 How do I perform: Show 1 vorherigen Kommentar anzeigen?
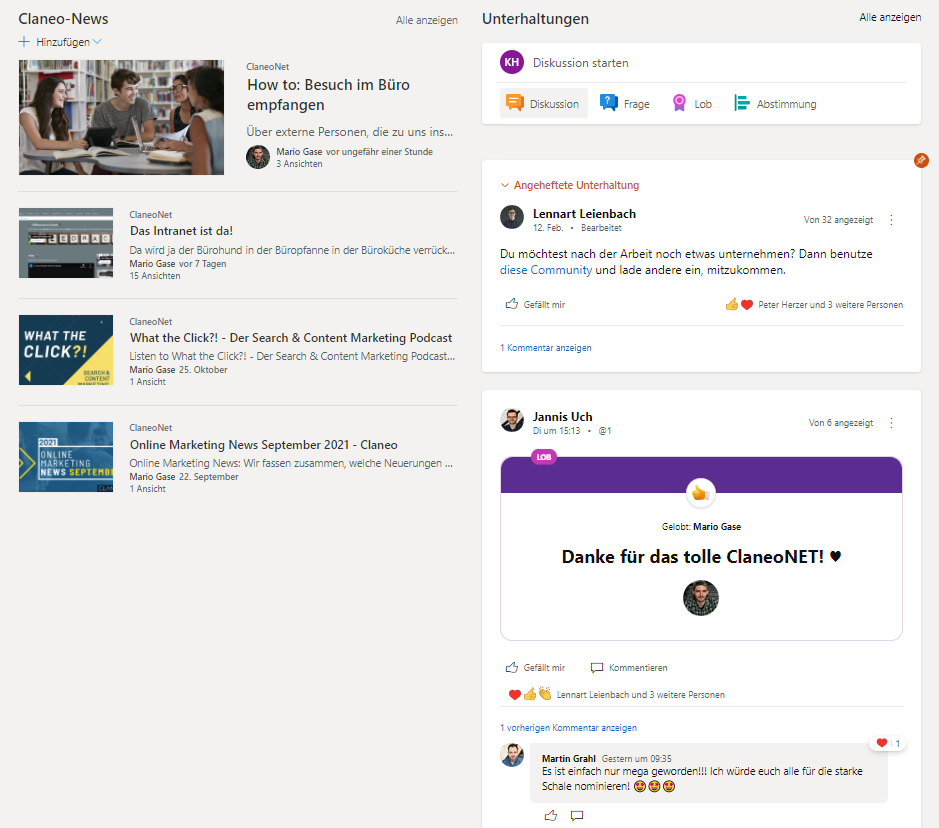coord(568,728)
